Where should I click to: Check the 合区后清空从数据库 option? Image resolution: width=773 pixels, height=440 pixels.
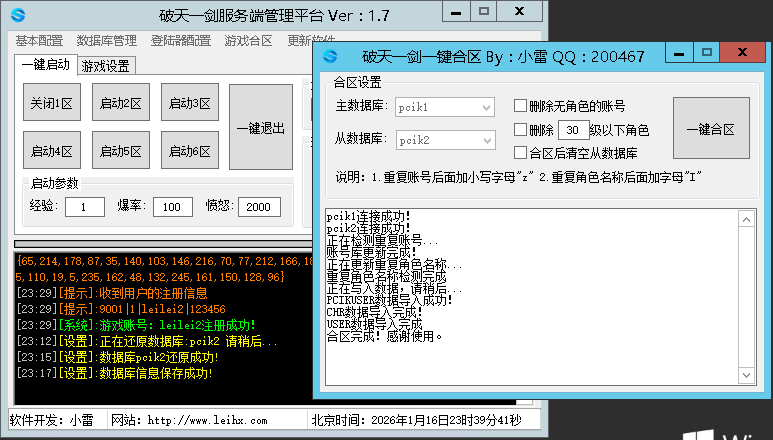click(520, 153)
